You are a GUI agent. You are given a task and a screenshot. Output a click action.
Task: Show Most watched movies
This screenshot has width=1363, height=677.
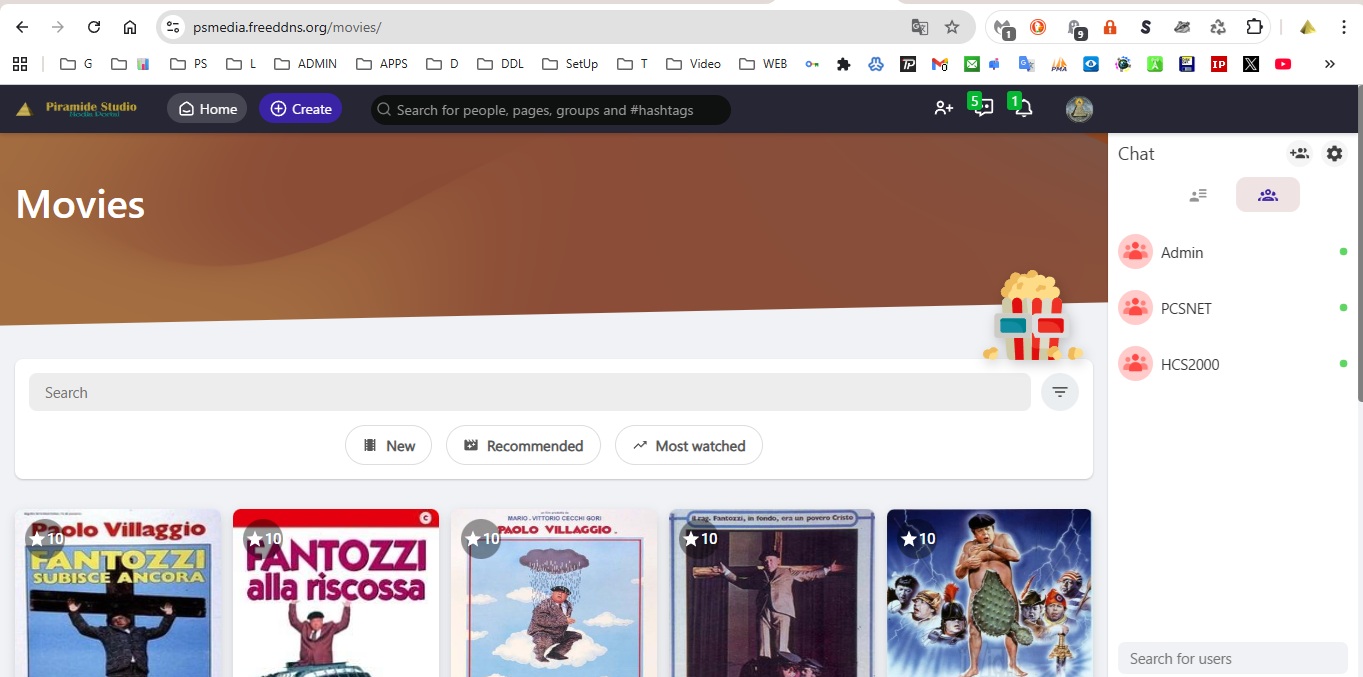pyautogui.click(x=688, y=446)
